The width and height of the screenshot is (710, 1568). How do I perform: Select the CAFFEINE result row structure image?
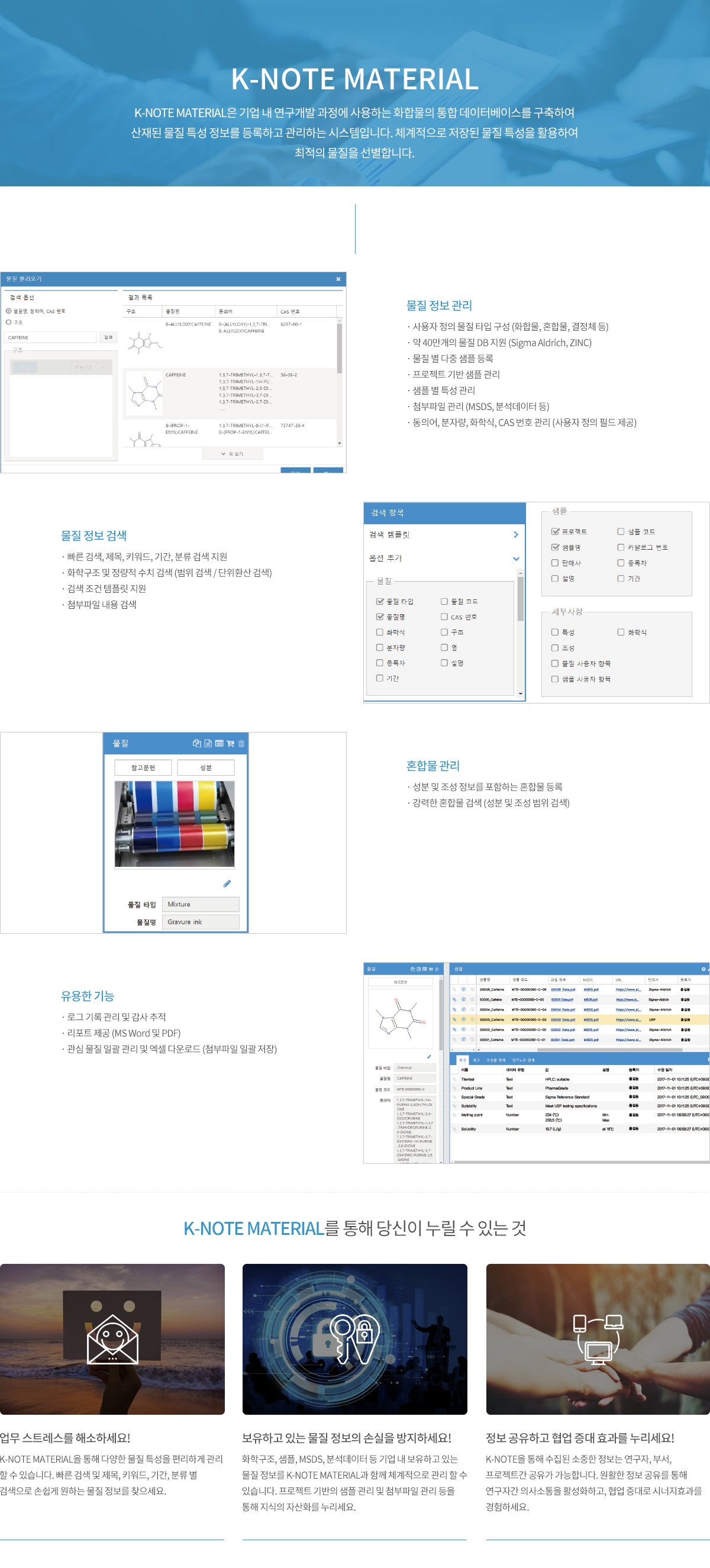click(145, 394)
